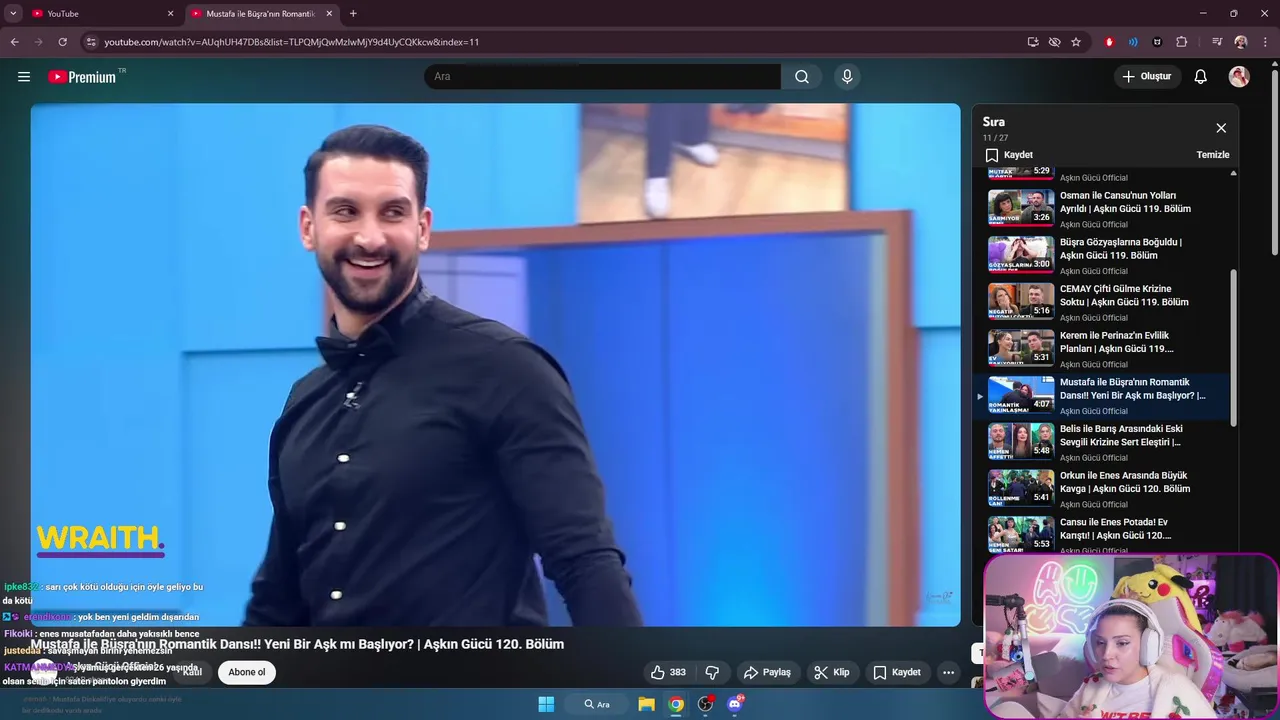
Task: Open YouTube notifications bell
Action: pyautogui.click(x=1201, y=76)
